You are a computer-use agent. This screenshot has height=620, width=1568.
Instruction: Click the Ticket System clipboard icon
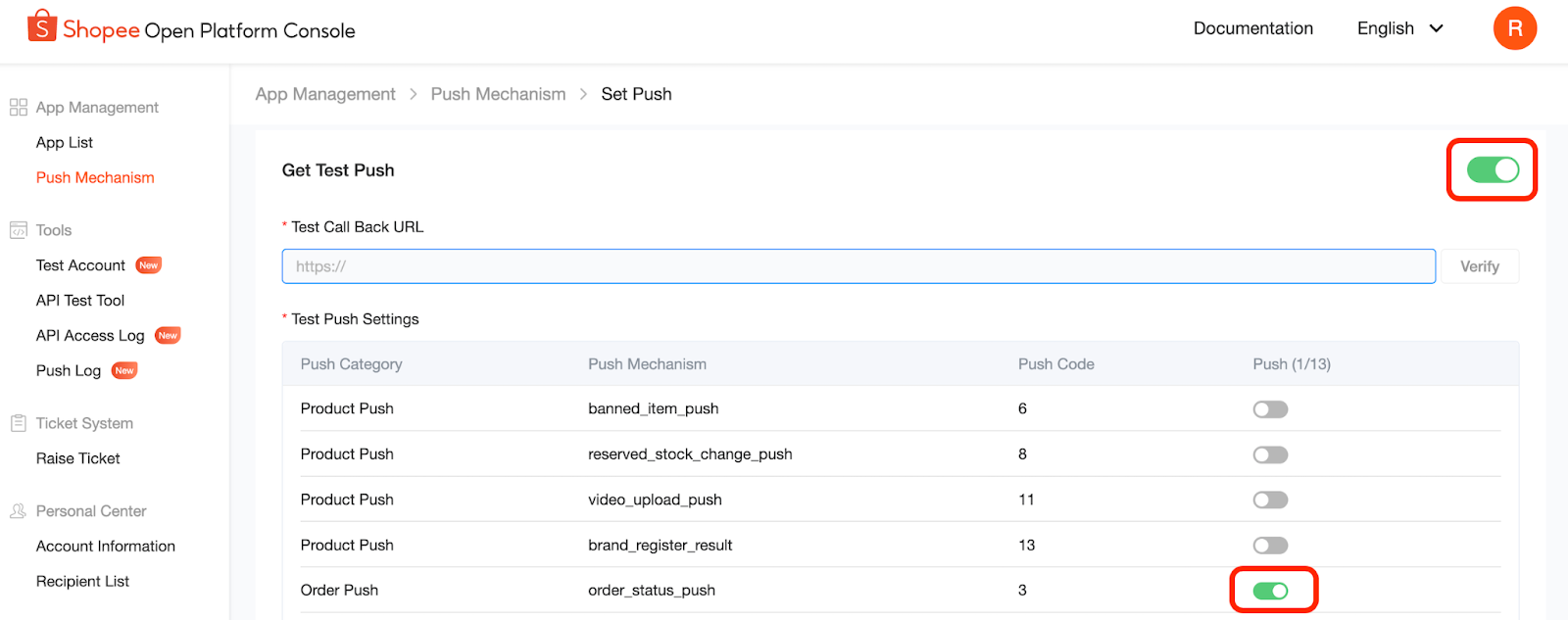coord(19,423)
